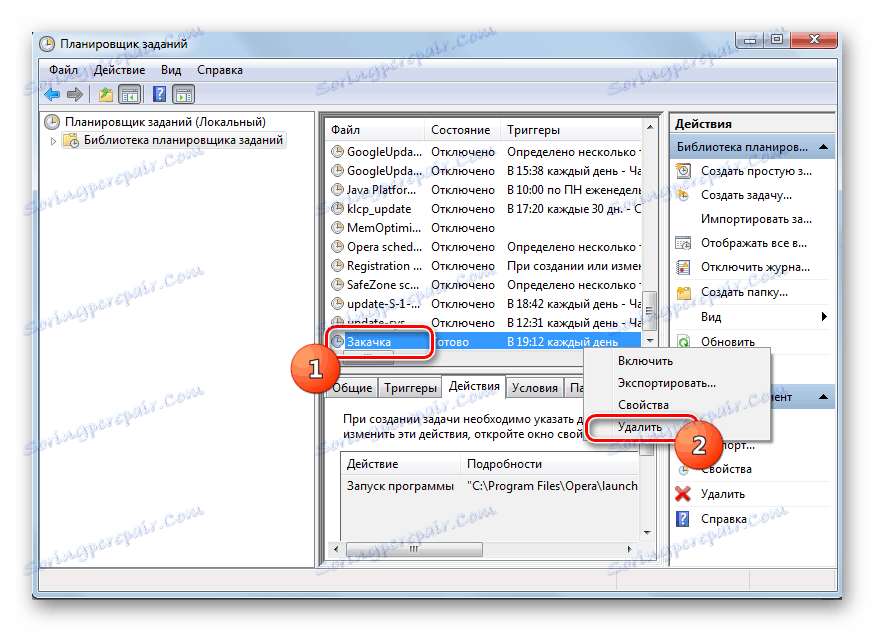The image size is (874, 632).
Task: Click the task list scrollbar up arrow
Action: 649,127
